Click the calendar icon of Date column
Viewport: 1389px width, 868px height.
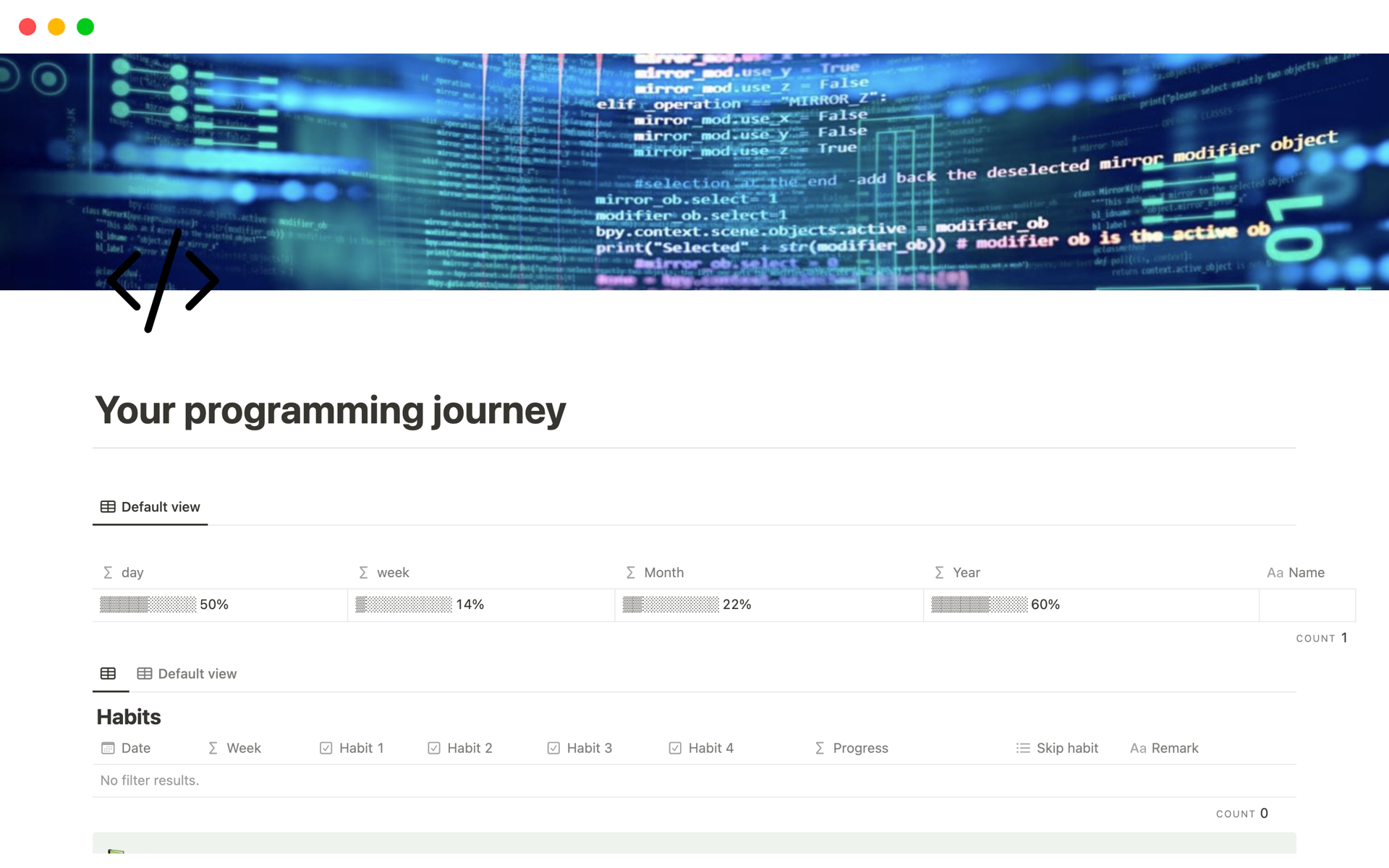pos(108,748)
